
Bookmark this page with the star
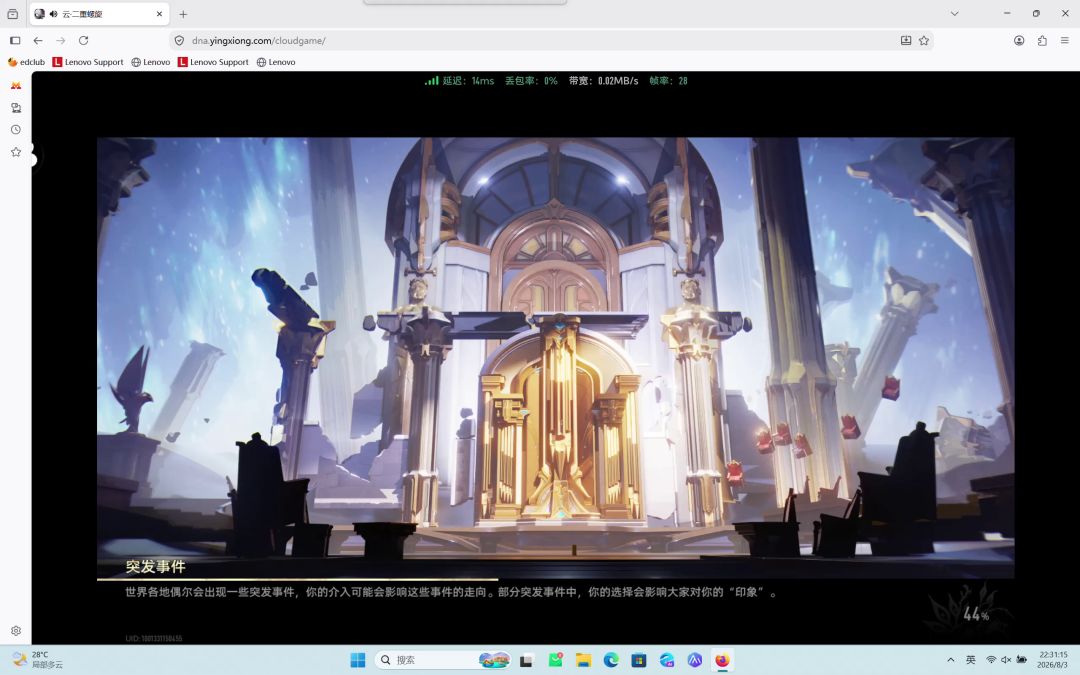click(x=924, y=41)
